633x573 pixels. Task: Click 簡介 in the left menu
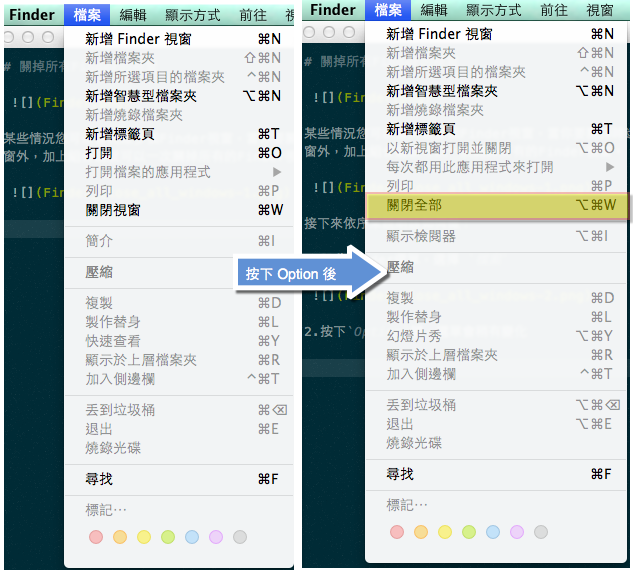(x=99, y=241)
